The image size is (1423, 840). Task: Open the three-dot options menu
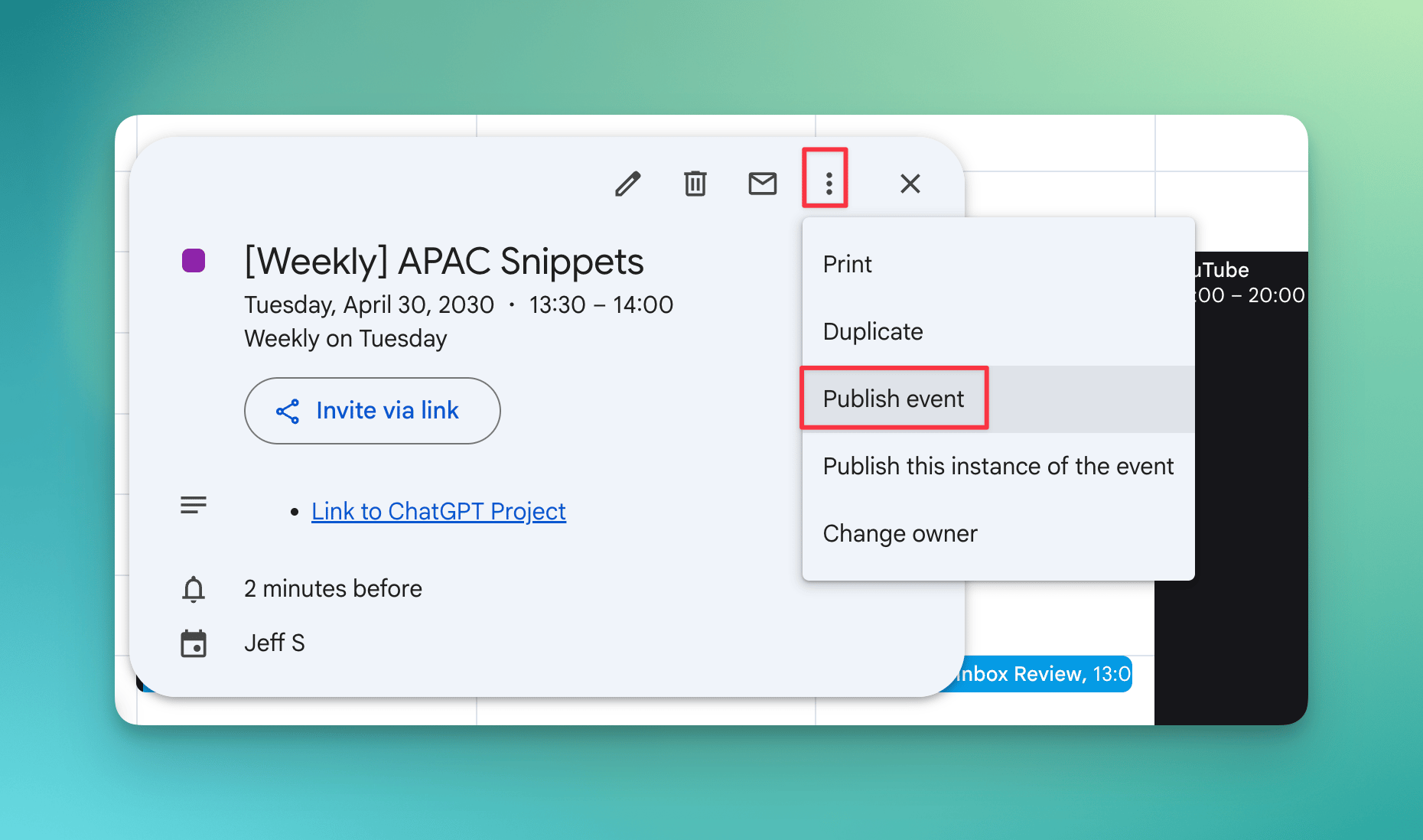click(829, 184)
